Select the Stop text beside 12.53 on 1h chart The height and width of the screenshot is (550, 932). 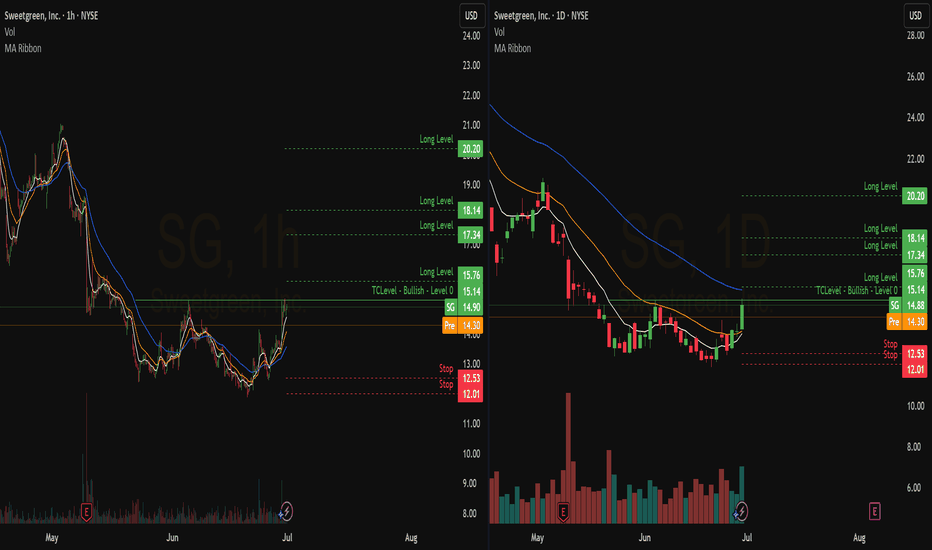tap(446, 369)
